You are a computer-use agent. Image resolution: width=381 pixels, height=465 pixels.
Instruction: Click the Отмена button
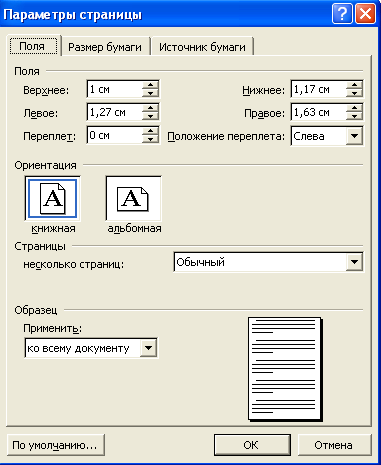[334, 445]
